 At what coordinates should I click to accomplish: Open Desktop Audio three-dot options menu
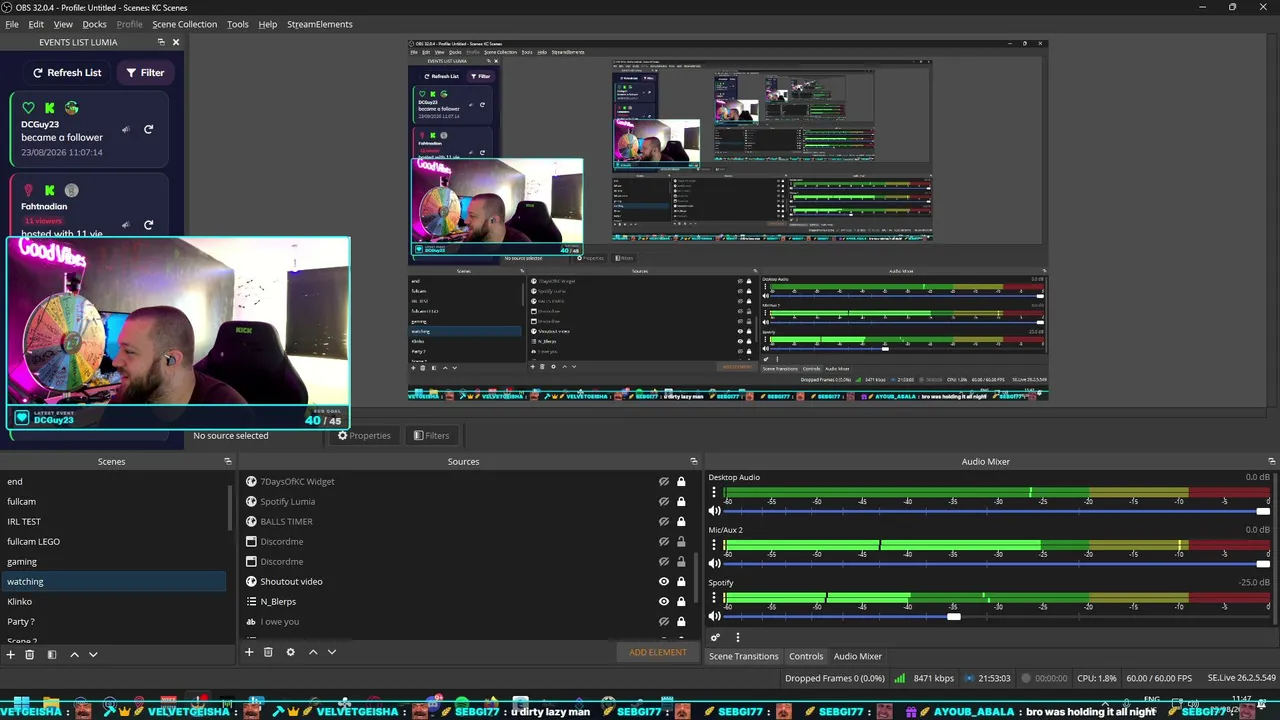[714, 492]
